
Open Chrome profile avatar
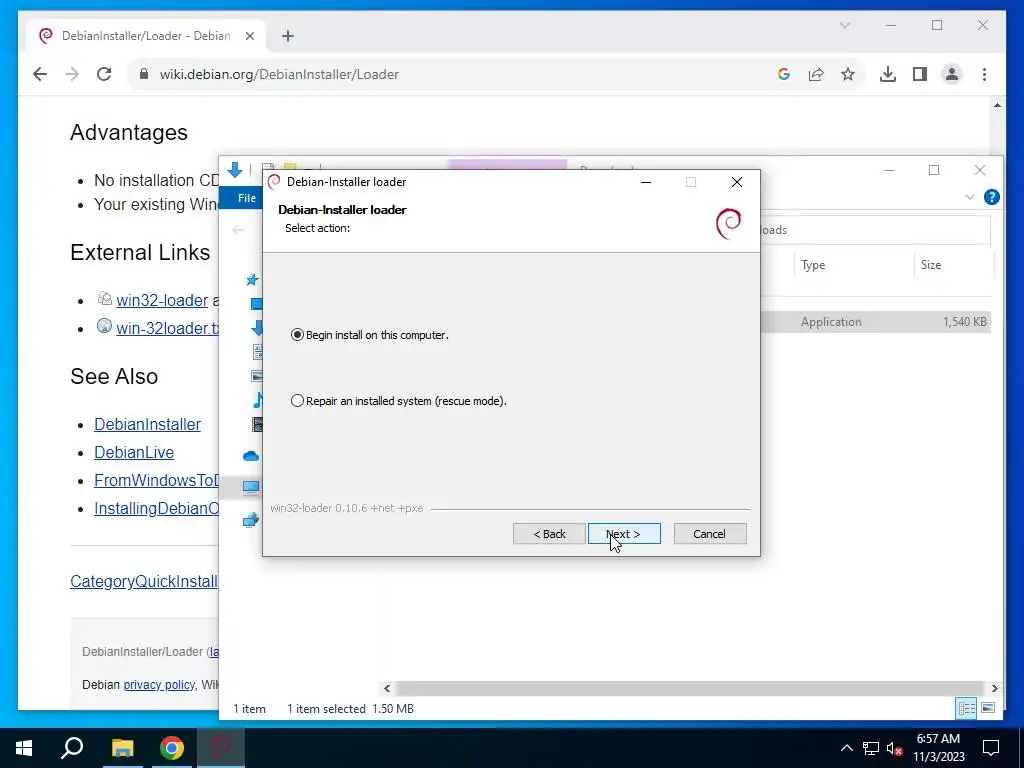click(952, 74)
